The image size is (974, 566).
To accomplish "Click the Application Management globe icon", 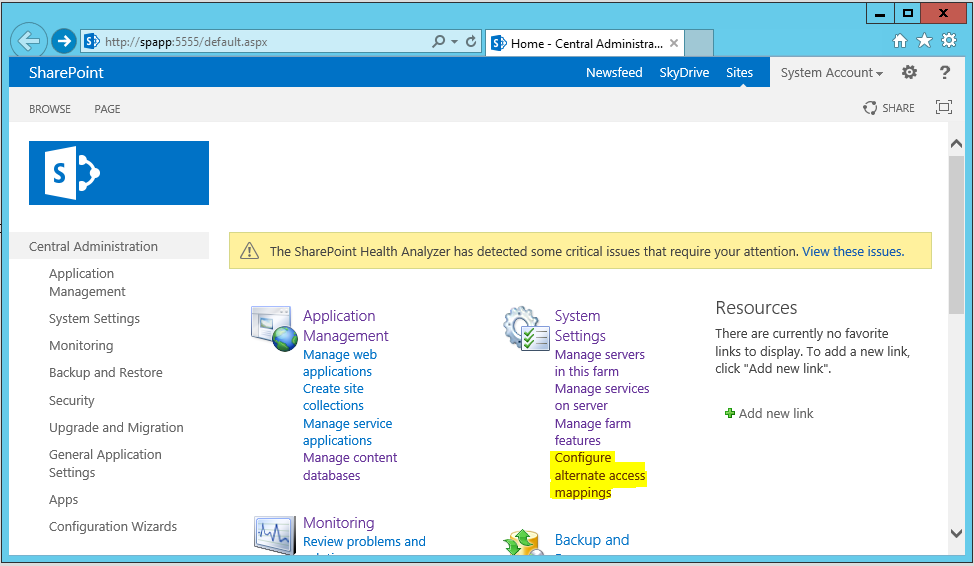I will click(x=274, y=328).
